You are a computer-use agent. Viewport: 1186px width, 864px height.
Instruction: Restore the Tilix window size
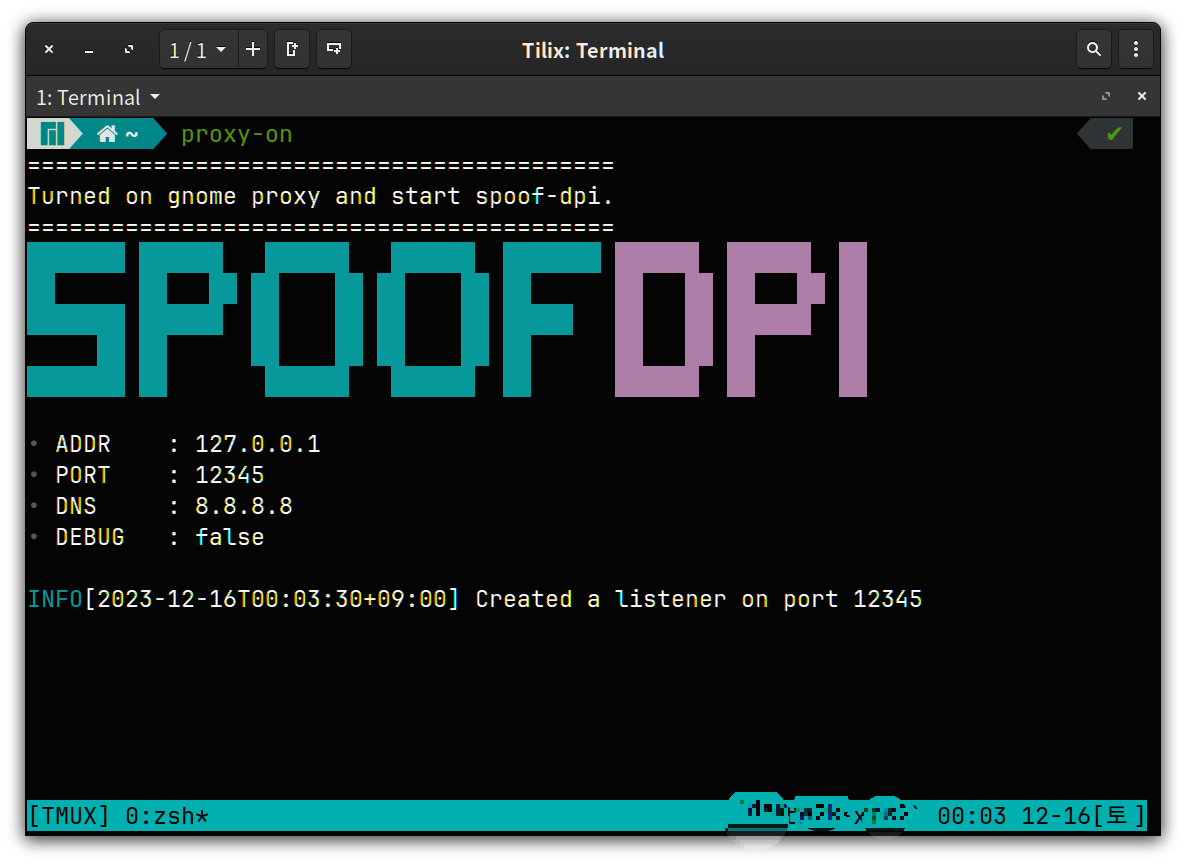point(129,49)
